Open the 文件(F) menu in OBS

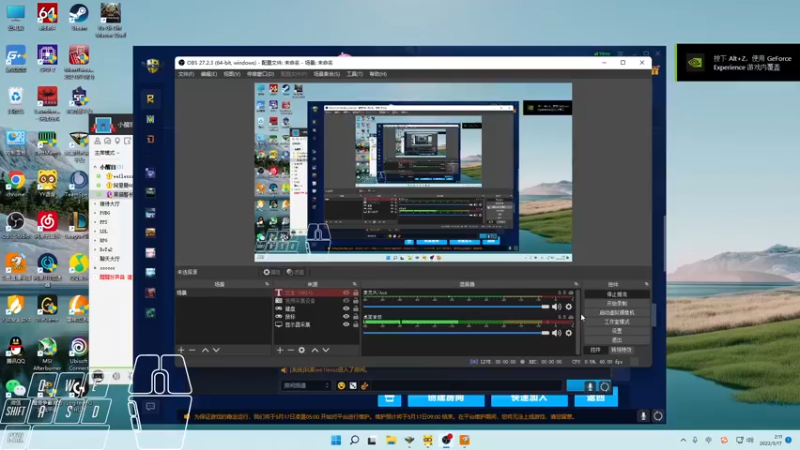[186, 74]
